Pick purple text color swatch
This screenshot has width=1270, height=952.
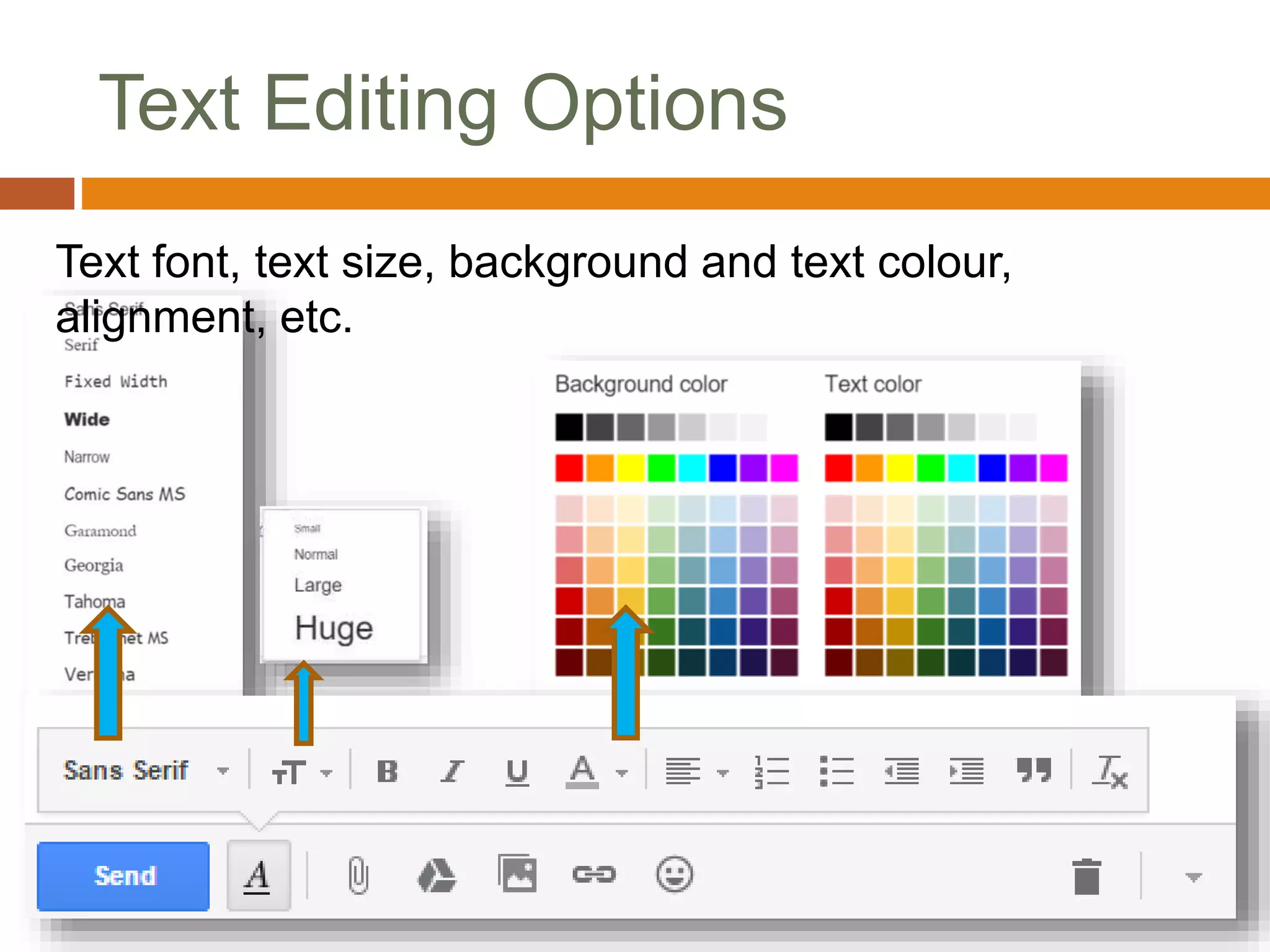(x=1023, y=468)
